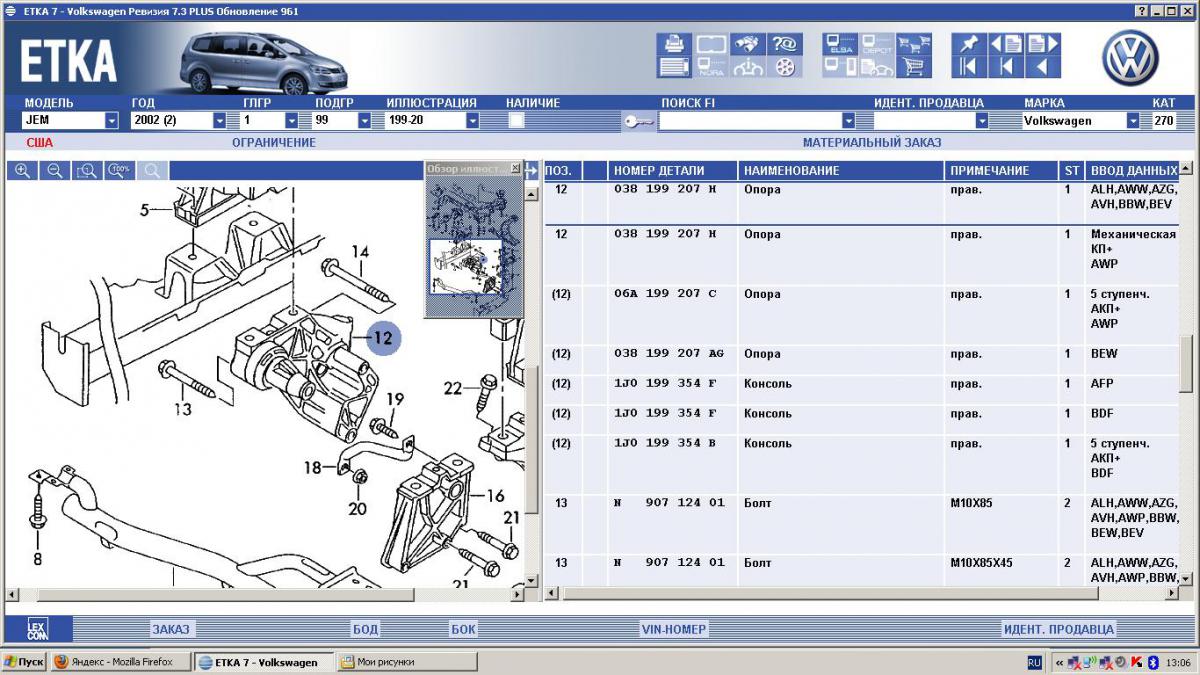Click the zoom out magnifier icon
The height and width of the screenshot is (675, 1200).
click(55, 171)
